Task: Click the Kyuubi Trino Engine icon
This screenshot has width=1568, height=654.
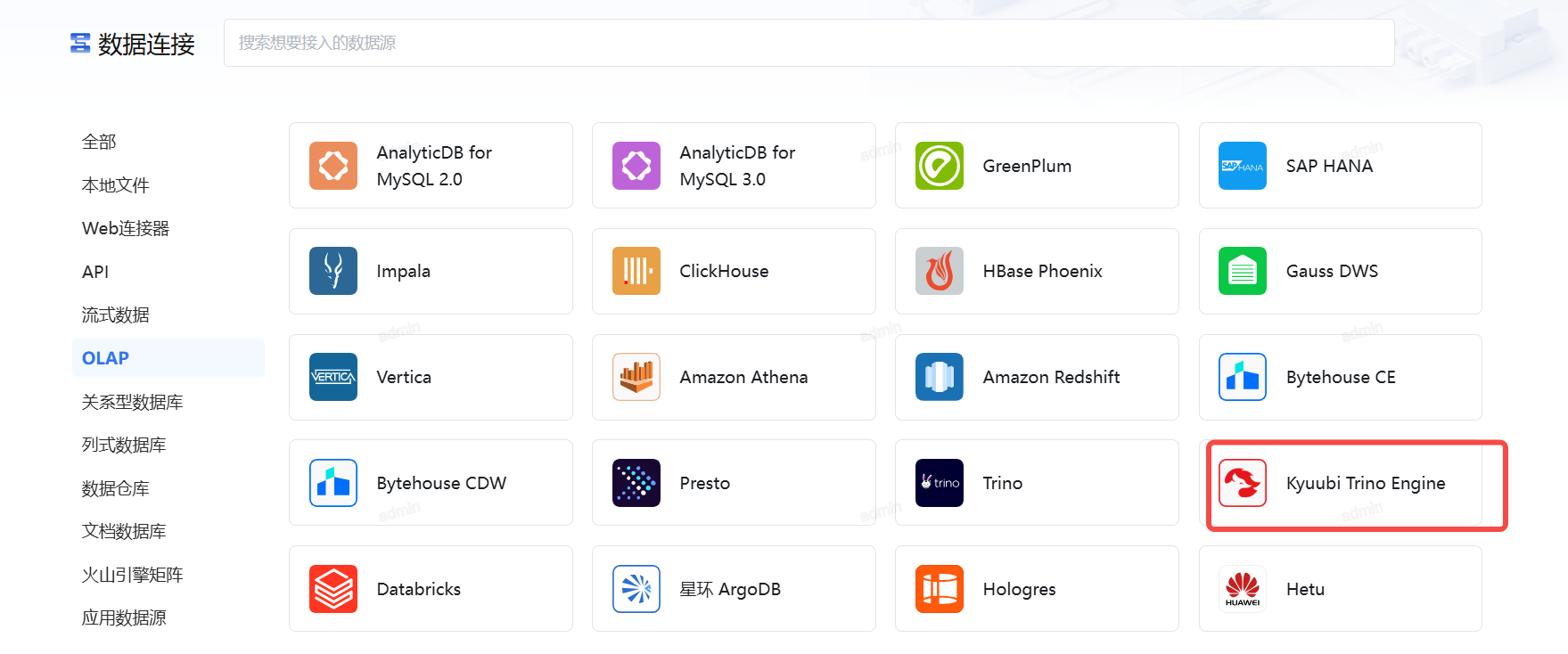Action: click(1242, 483)
